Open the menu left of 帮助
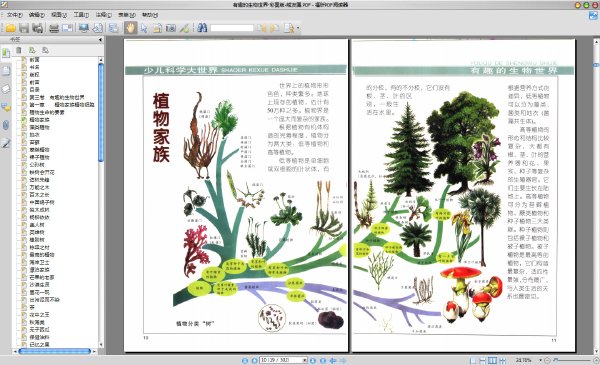The width and height of the screenshot is (600, 365). click(x=127, y=15)
